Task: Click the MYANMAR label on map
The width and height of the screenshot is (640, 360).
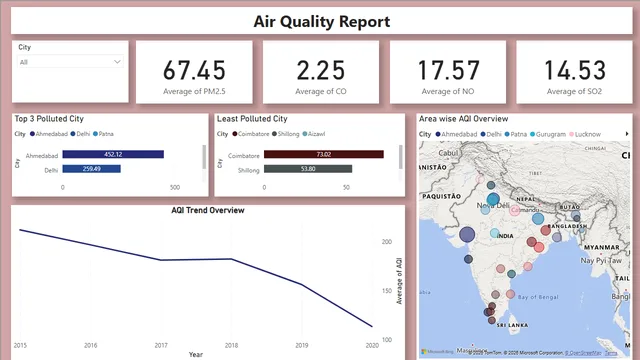Action: coord(602,247)
